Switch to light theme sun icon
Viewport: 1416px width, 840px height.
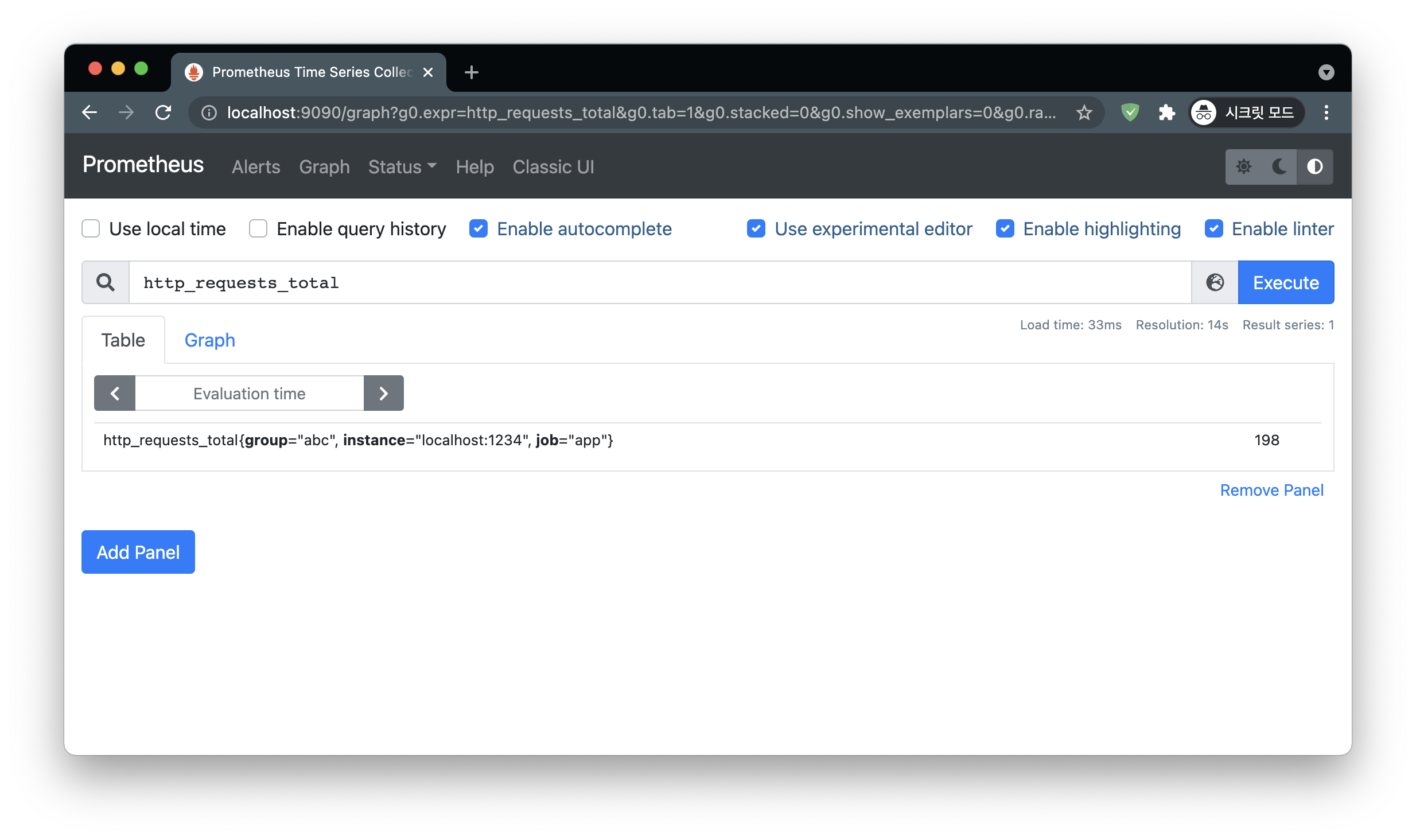pyautogui.click(x=1243, y=167)
